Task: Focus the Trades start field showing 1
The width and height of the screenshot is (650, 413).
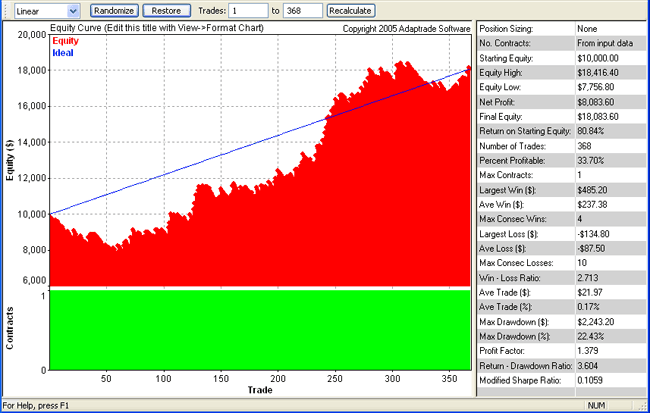Action: (248, 11)
